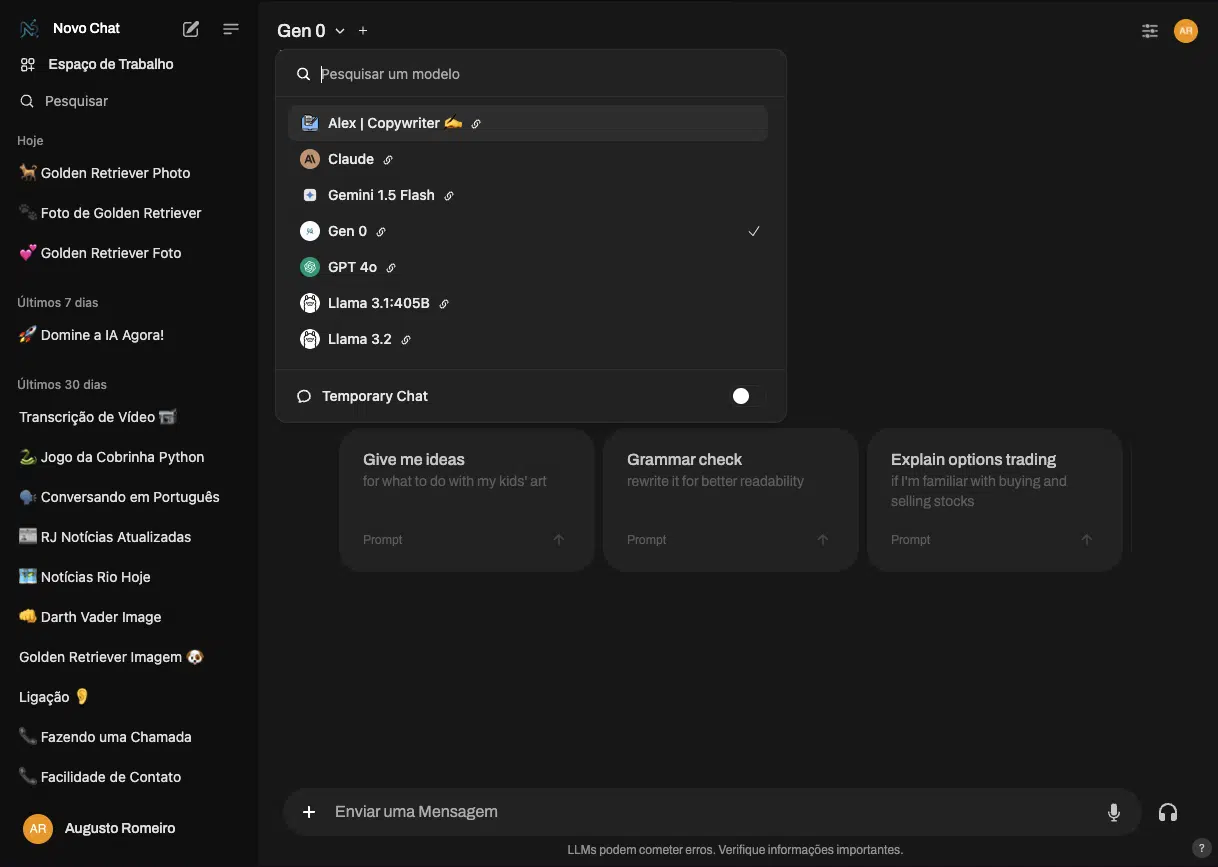Click the link icon beside Gen 0
This screenshot has width=1218, height=867.
(381, 232)
